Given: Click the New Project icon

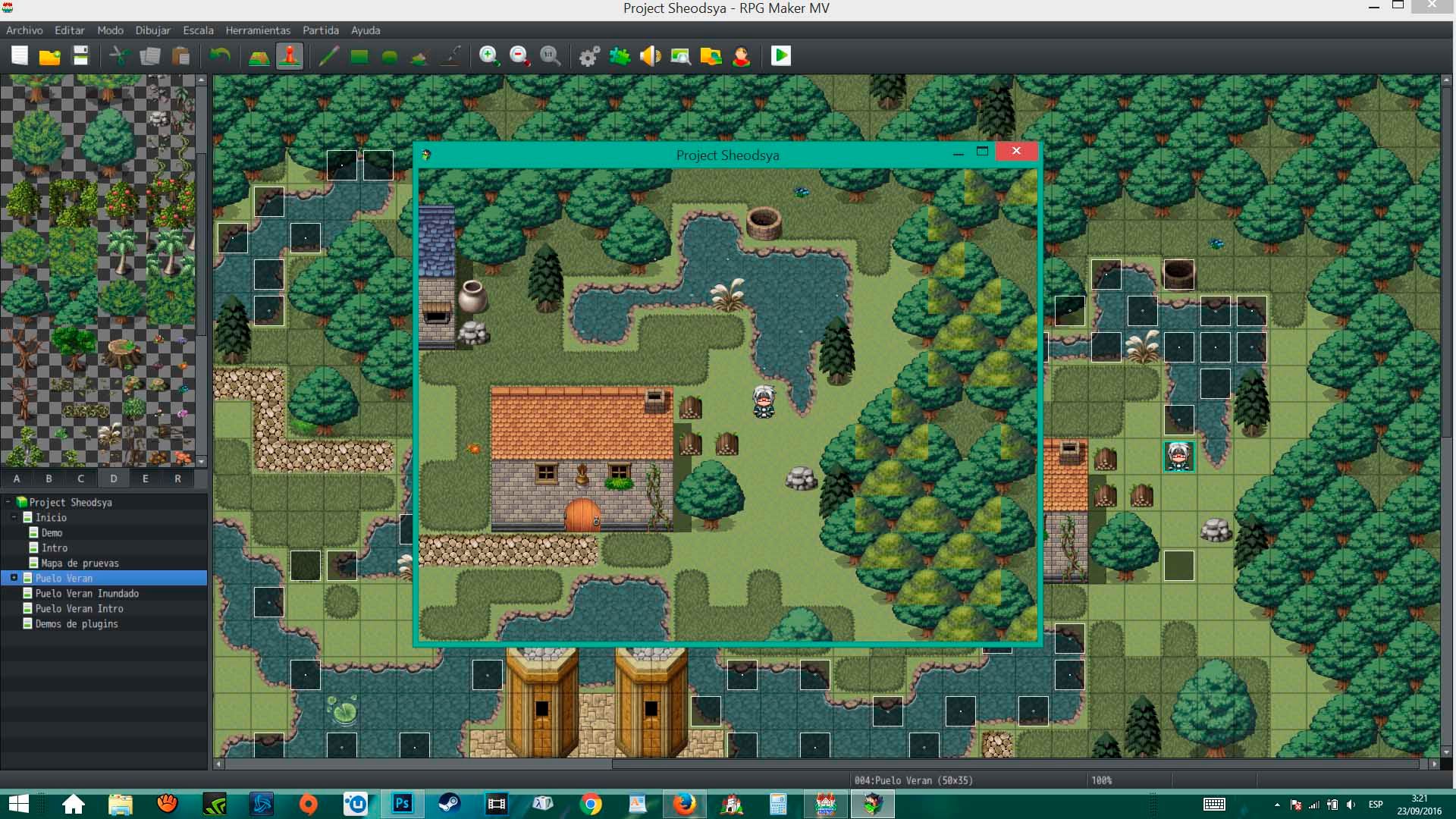Looking at the screenshot, I should (x=20, y=55).
